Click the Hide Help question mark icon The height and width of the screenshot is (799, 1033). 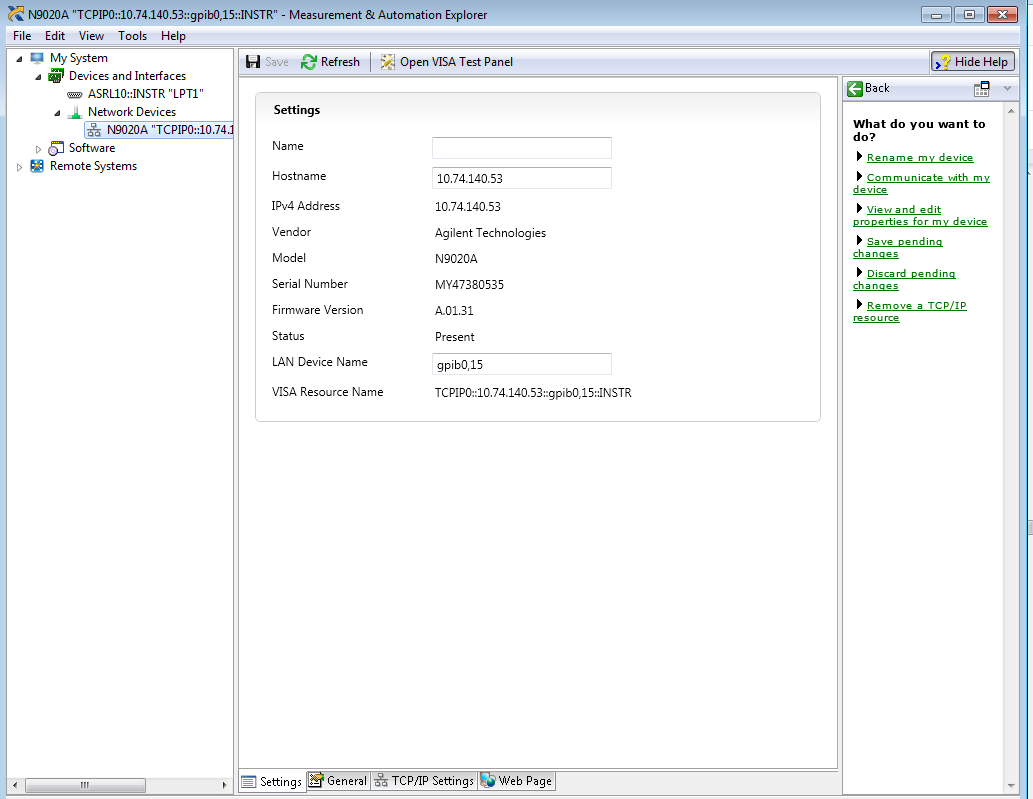[943, 63]
